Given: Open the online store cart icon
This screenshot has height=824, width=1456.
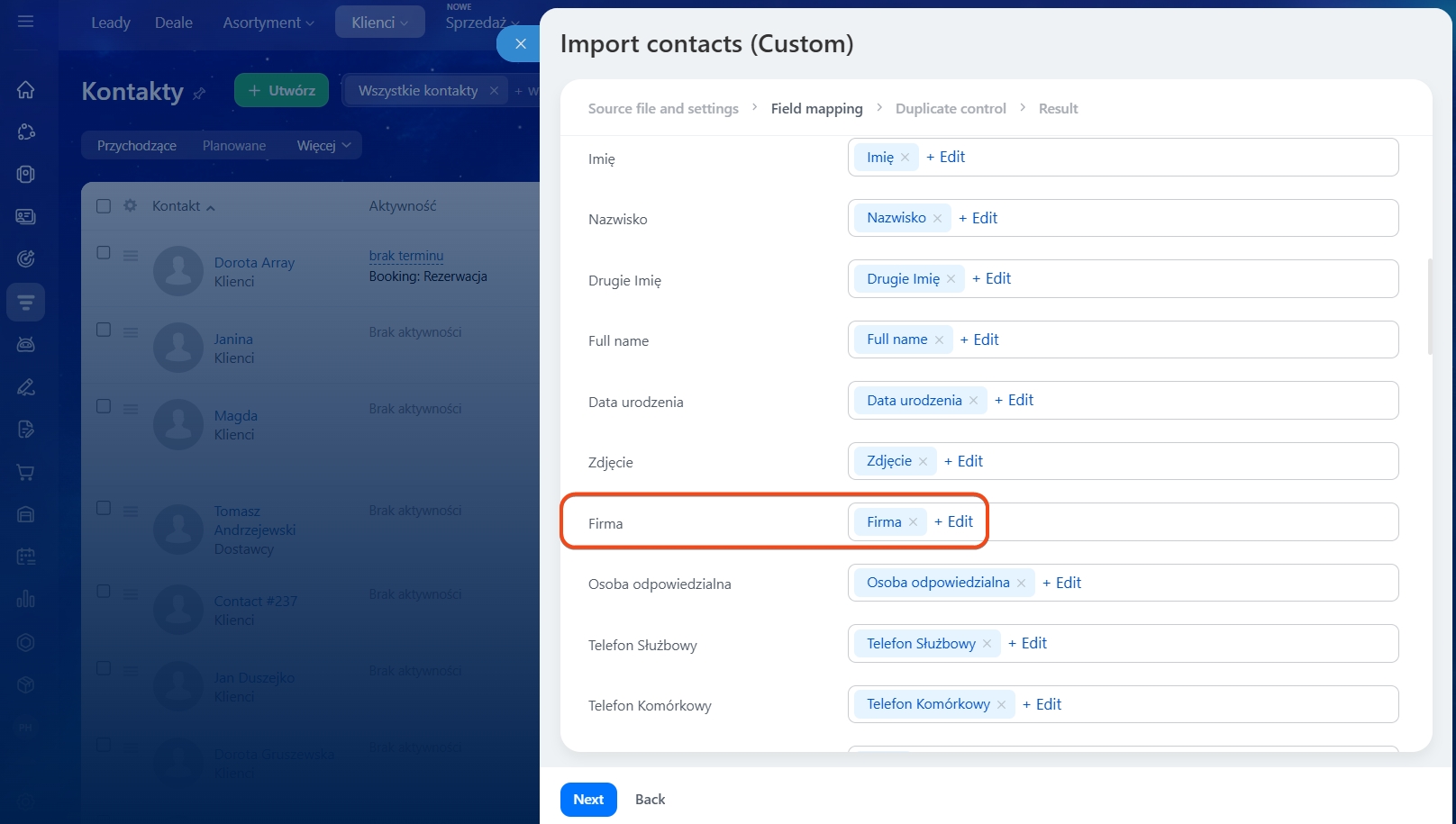Looking at the screenshot, I should (x=25, y=472).
